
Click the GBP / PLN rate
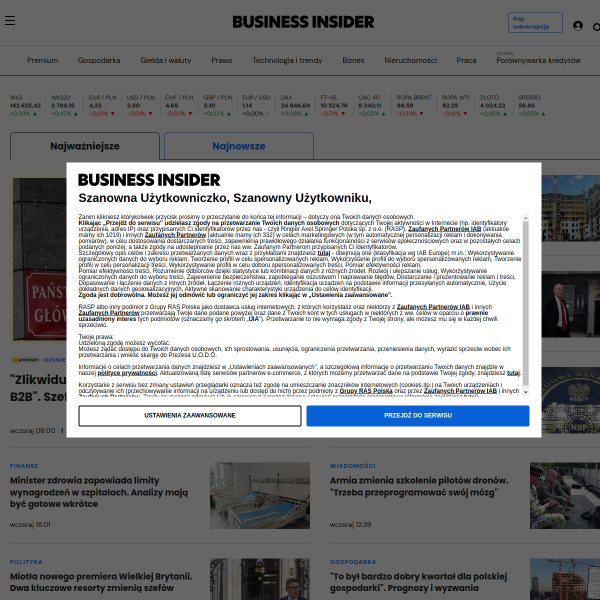click(217, 105)
